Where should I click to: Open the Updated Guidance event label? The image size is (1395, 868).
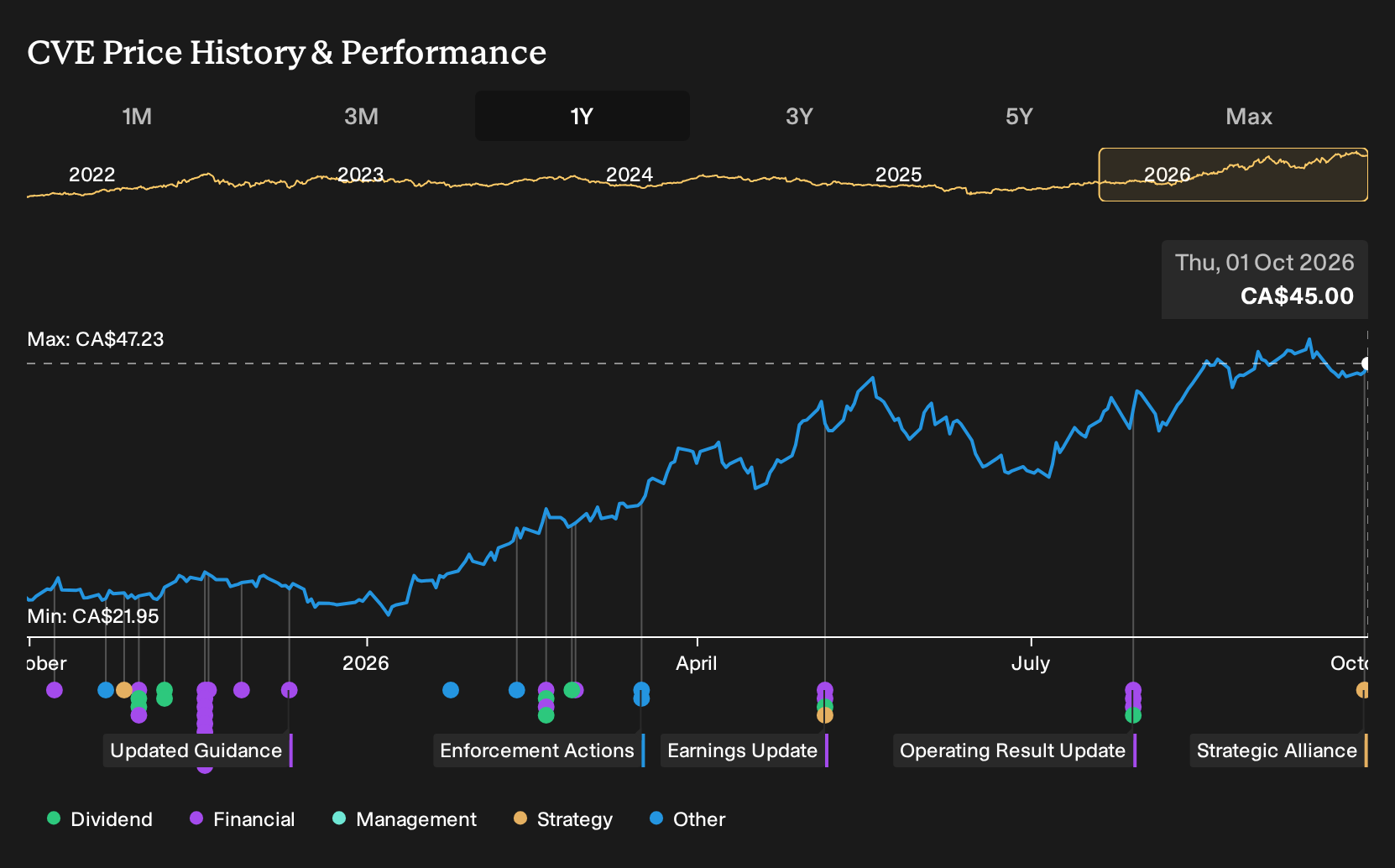196,750
